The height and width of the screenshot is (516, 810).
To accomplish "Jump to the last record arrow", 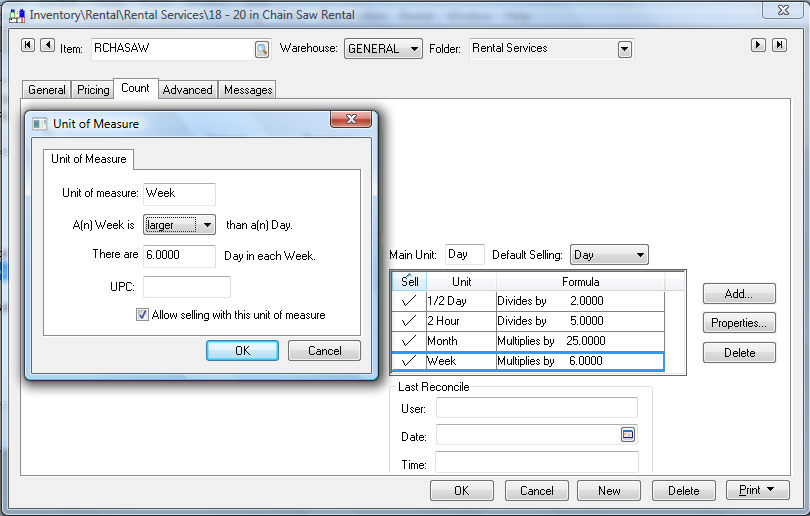I will (778, 45).
